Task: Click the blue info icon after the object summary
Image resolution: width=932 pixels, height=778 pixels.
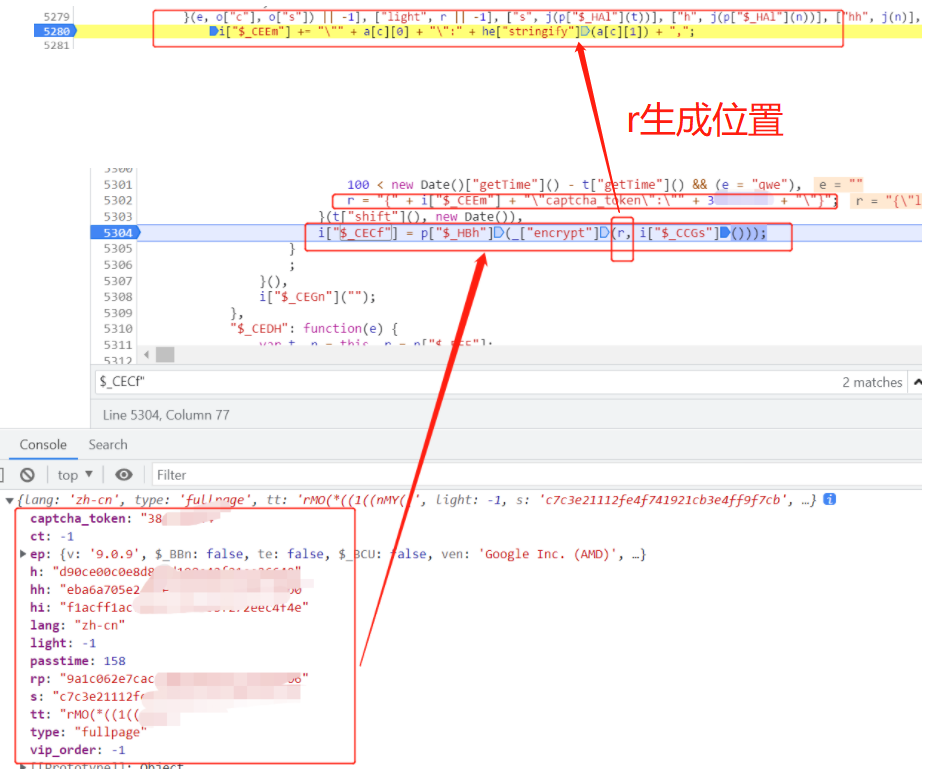Action: tap(829, 499)
